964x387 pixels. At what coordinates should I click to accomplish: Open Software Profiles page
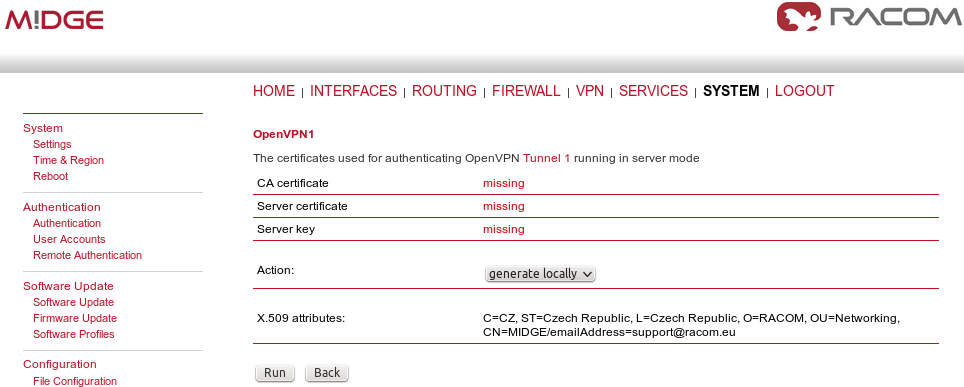[74, 334]
